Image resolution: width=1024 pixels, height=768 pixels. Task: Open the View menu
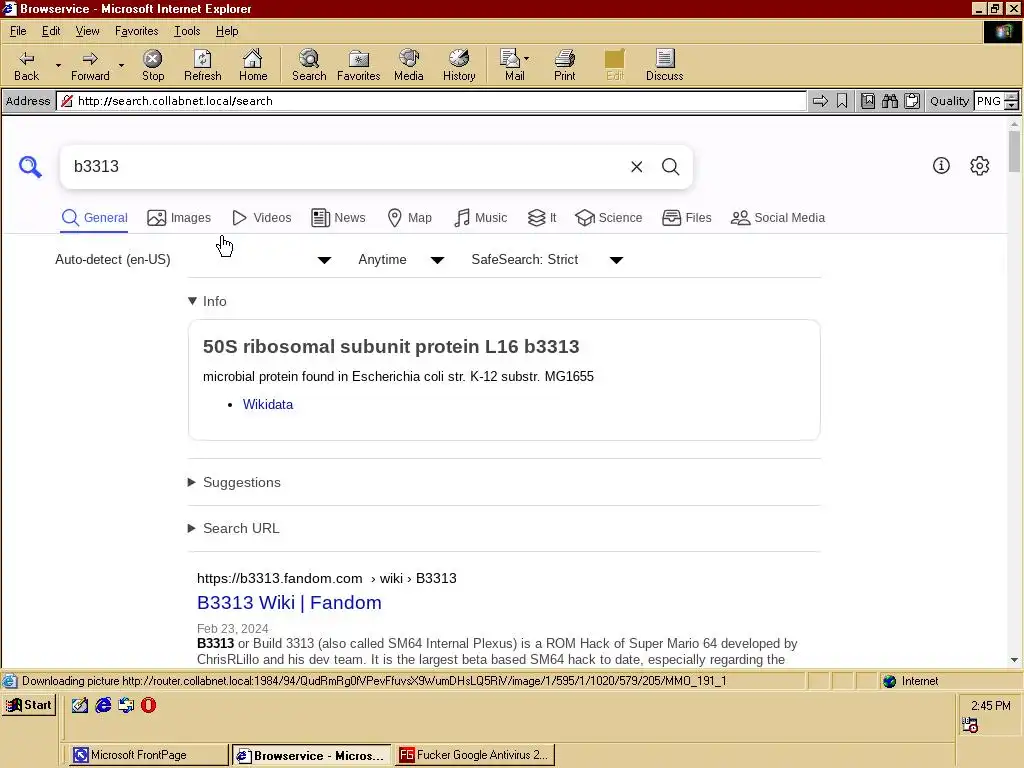tap(87, 31)
